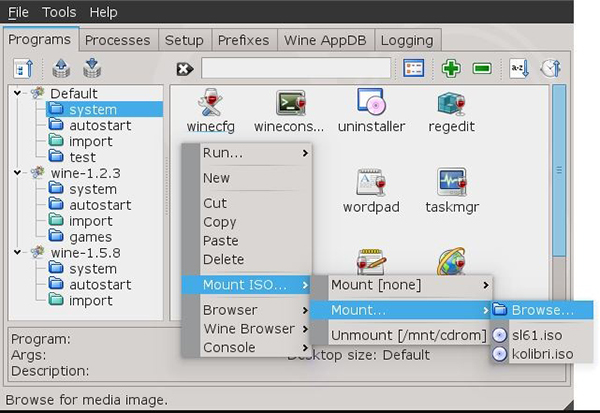Switch to the Setup tab
This screenshot has width=600, height=413.
pos(184,40)
